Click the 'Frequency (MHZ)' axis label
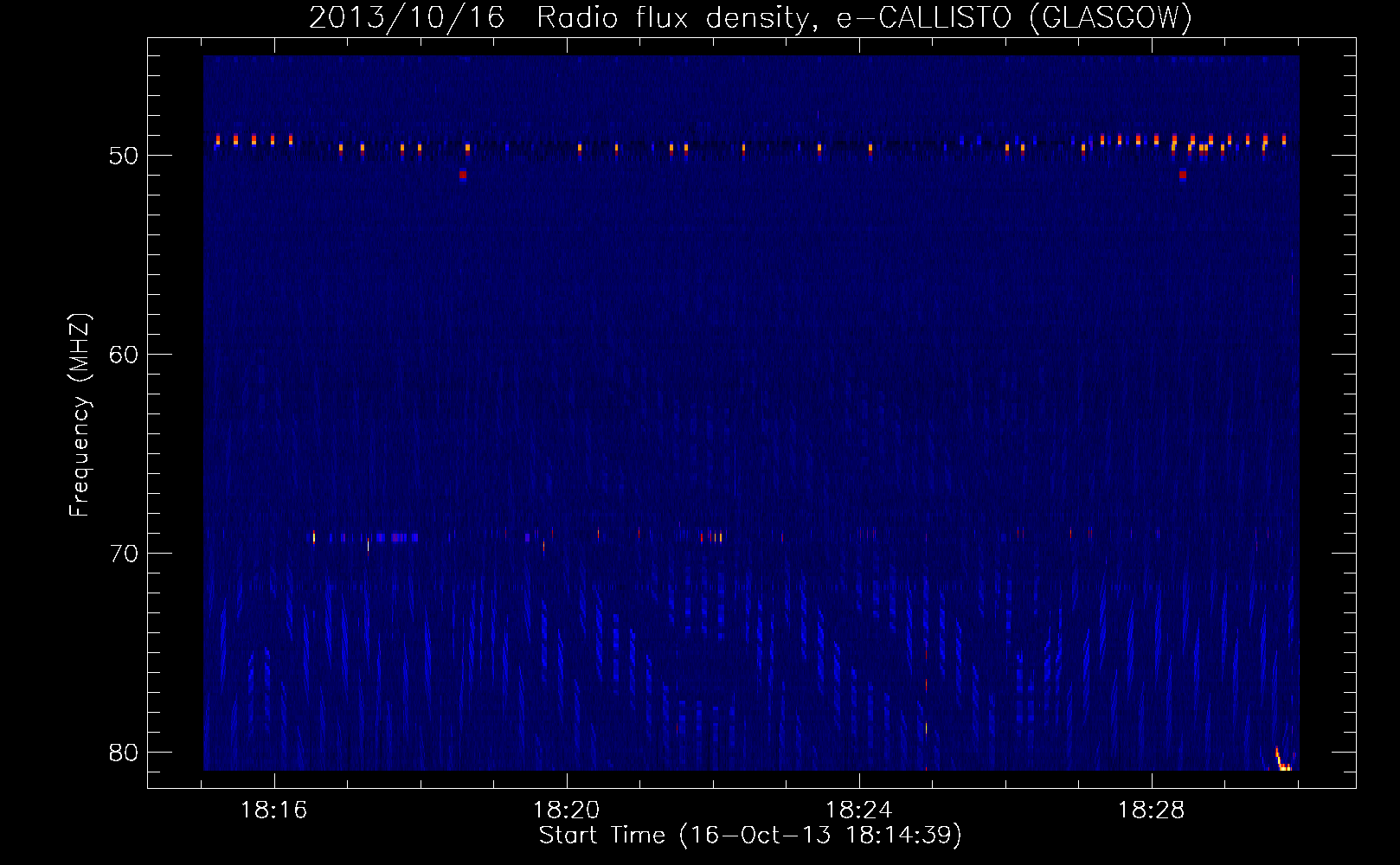 (80, 415)
